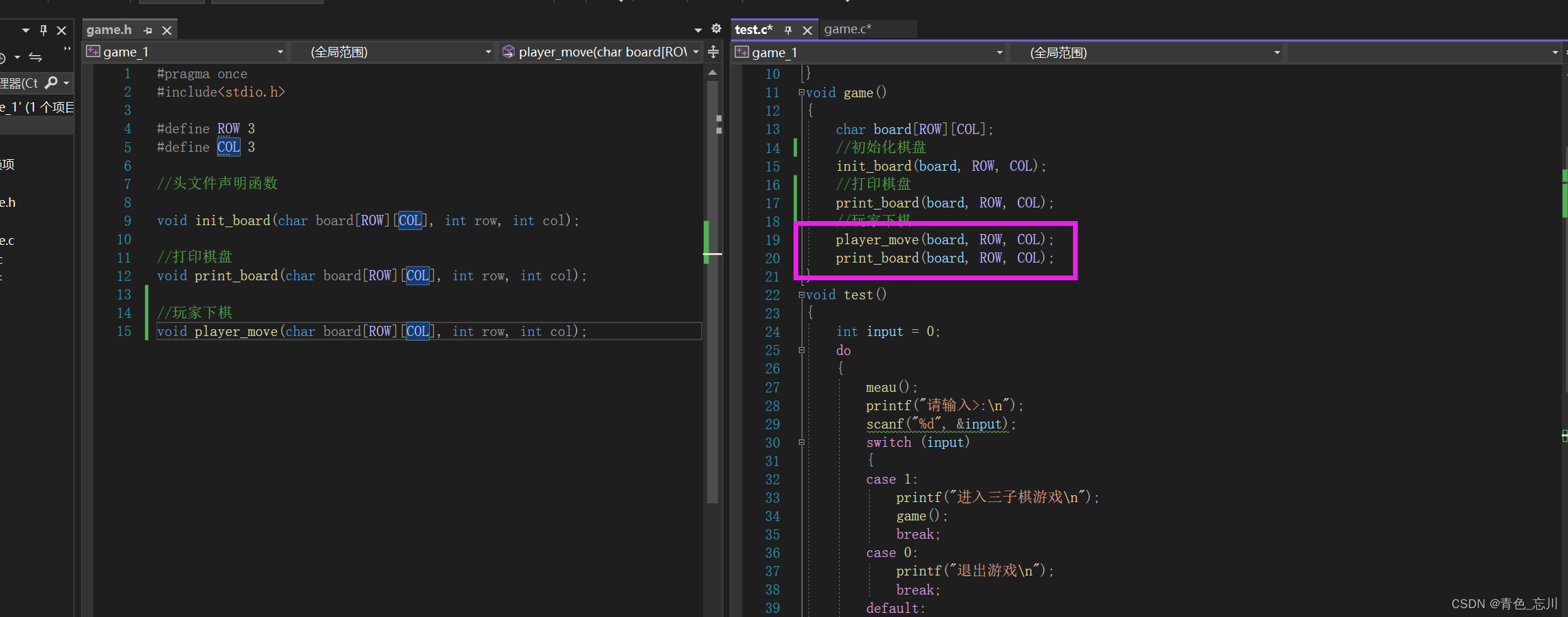
Task: Click the scanf line on line 29
Action: 941,424
